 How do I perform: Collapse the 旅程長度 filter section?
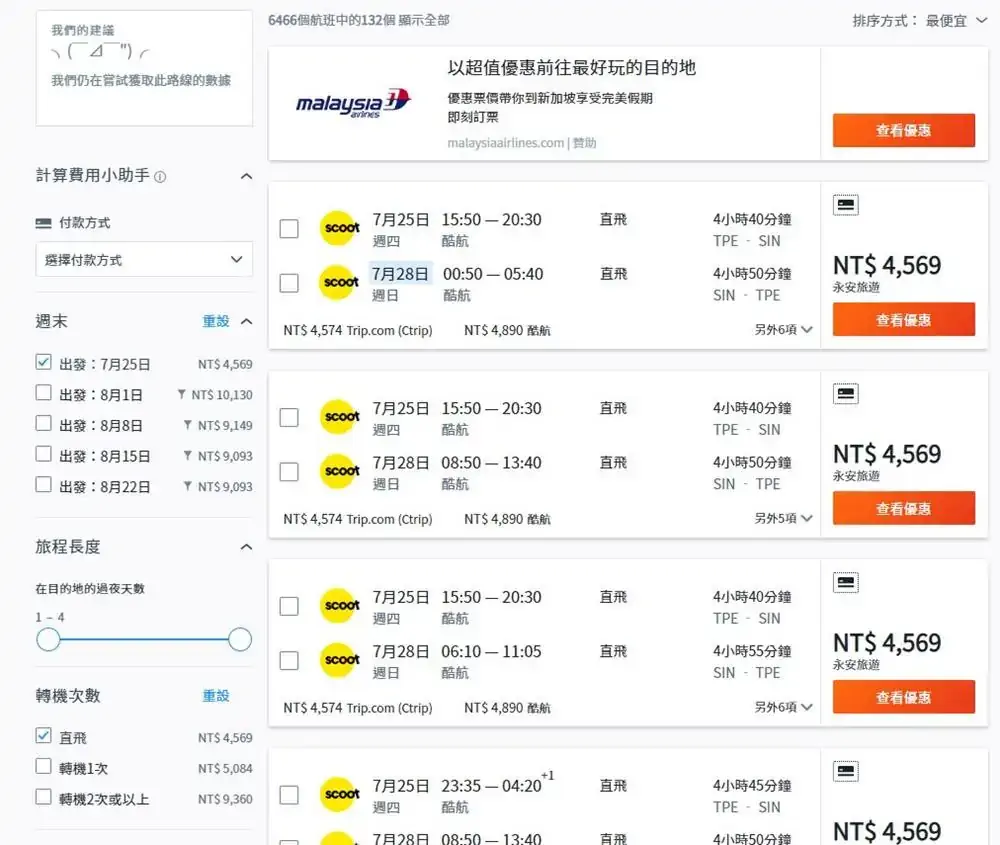tap(246, 547)
